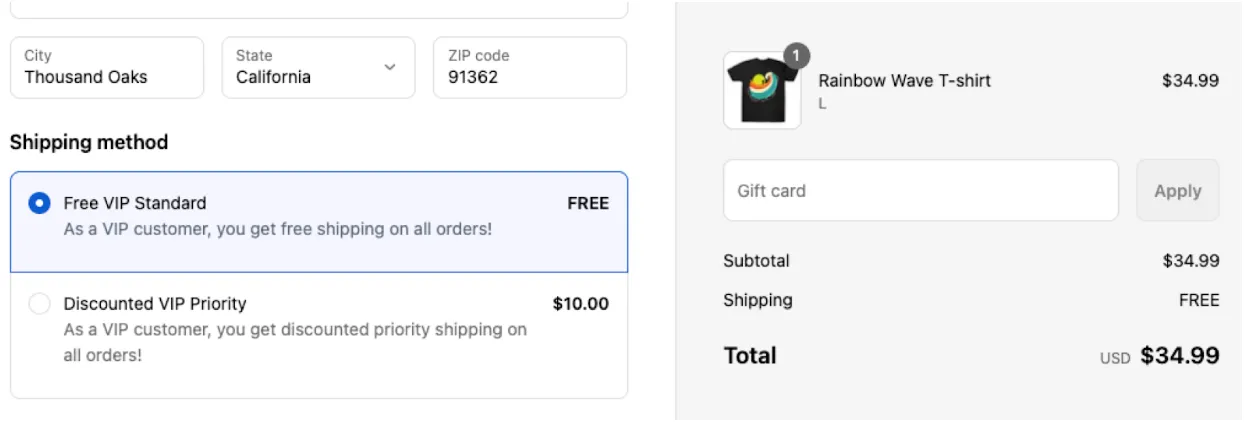
Task: Focus the City field containing Thousand Oaks
Action: click(106, 68)
